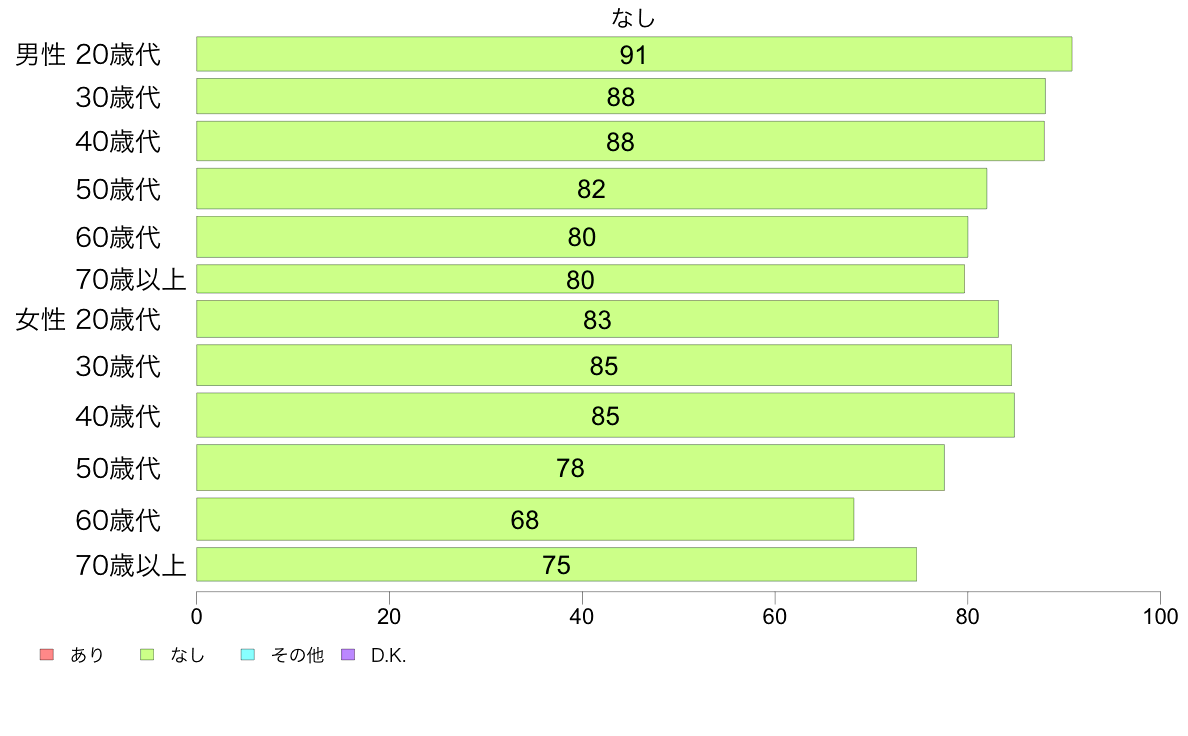Click the D.K. legend text
1188x736 pixels.
coord(389,656)
